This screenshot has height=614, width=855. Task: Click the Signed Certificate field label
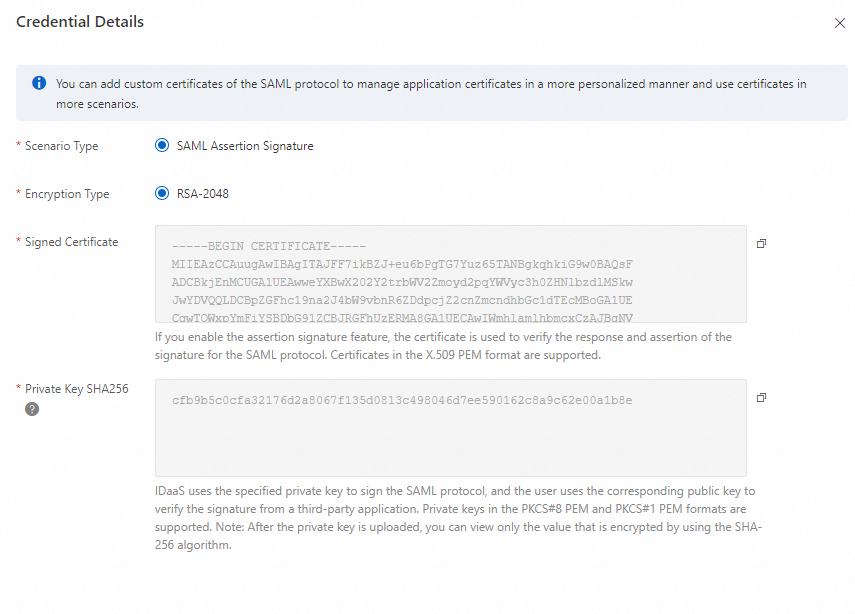71,242
